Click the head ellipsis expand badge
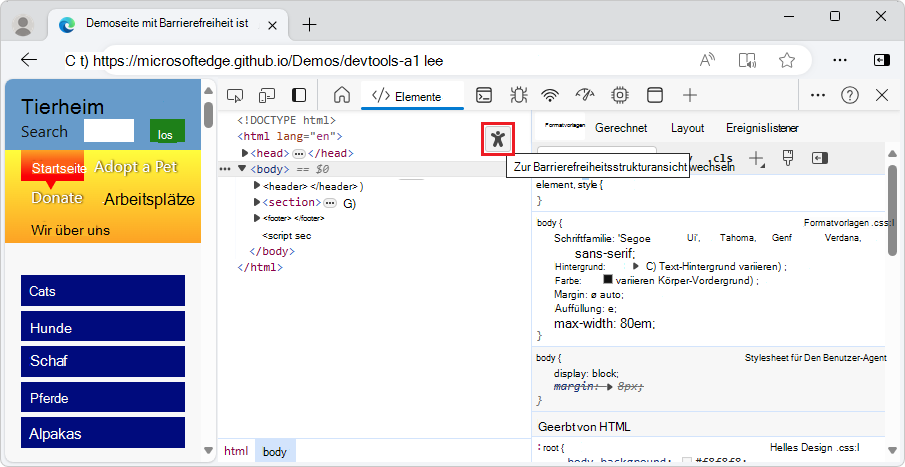This screenshot has height=467, width=905. (298, 154)
